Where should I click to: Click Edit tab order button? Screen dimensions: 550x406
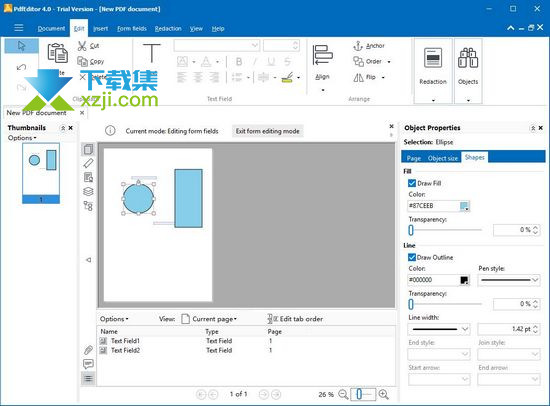295,319
